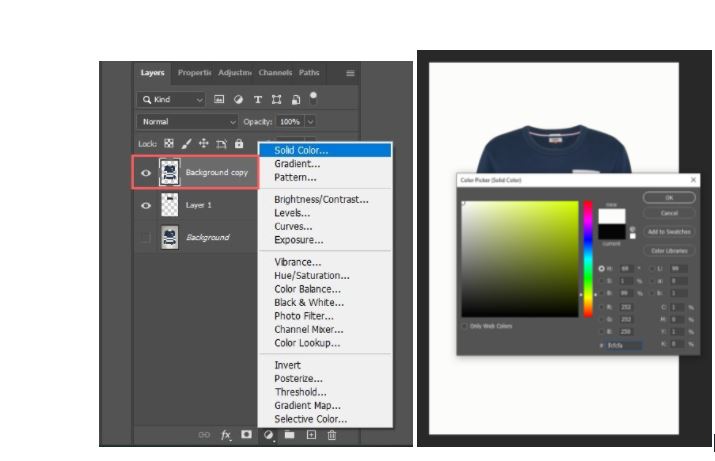Open the Opacity value dropdown arrow
Viewport: 715px width, 461px height.
click(310, 121)
